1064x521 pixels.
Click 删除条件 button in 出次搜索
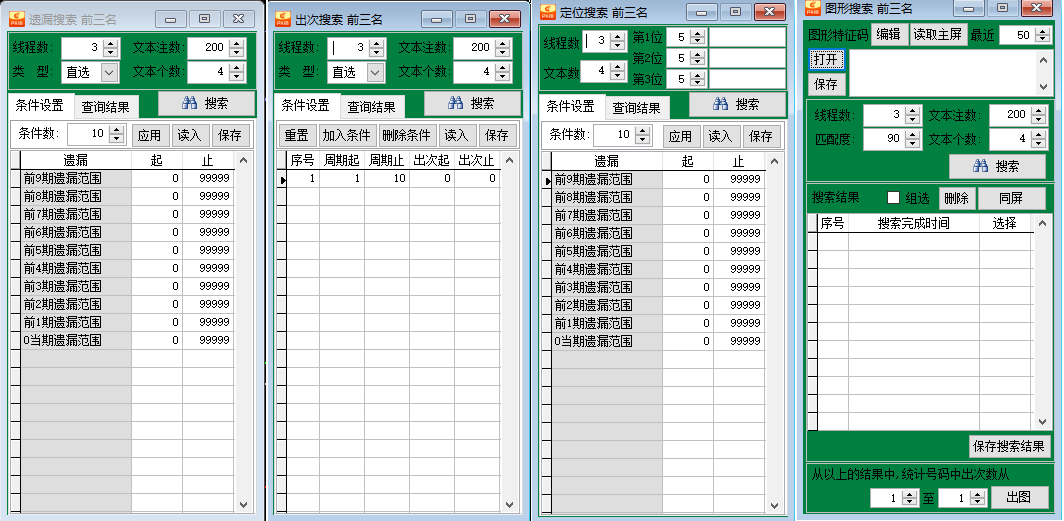tap(406, 135)
